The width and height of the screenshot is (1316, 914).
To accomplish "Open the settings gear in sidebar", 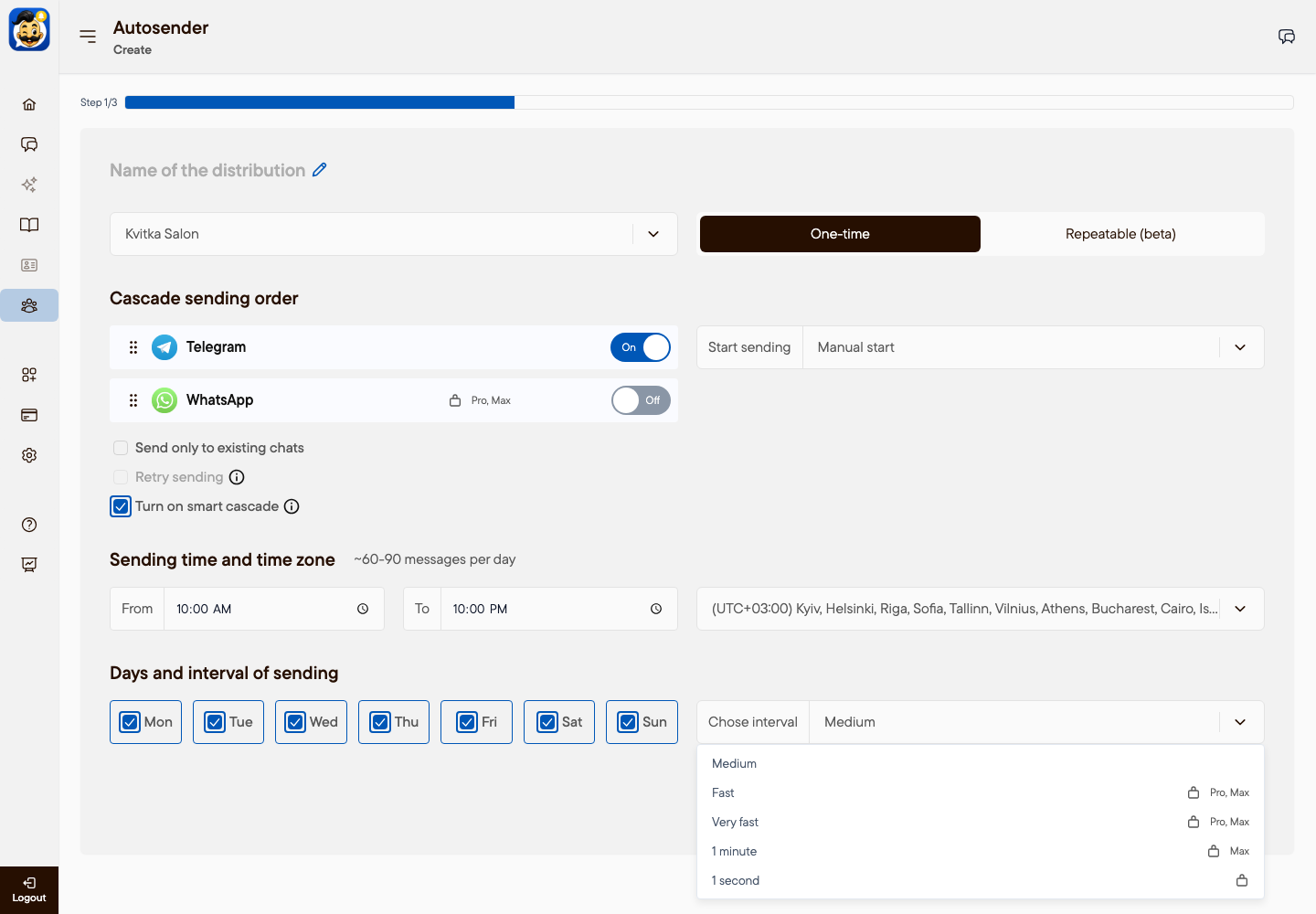I will point(29,455).
